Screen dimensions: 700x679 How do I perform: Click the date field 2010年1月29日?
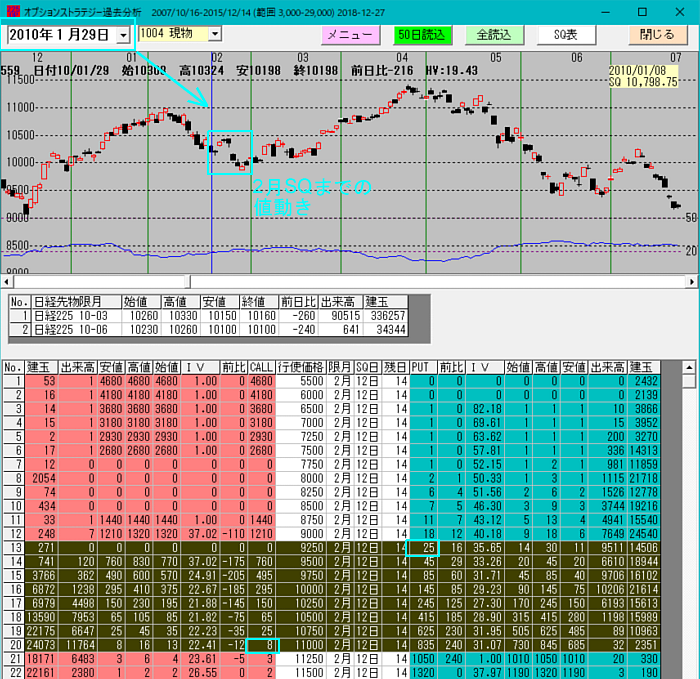(x=61, y=35)
